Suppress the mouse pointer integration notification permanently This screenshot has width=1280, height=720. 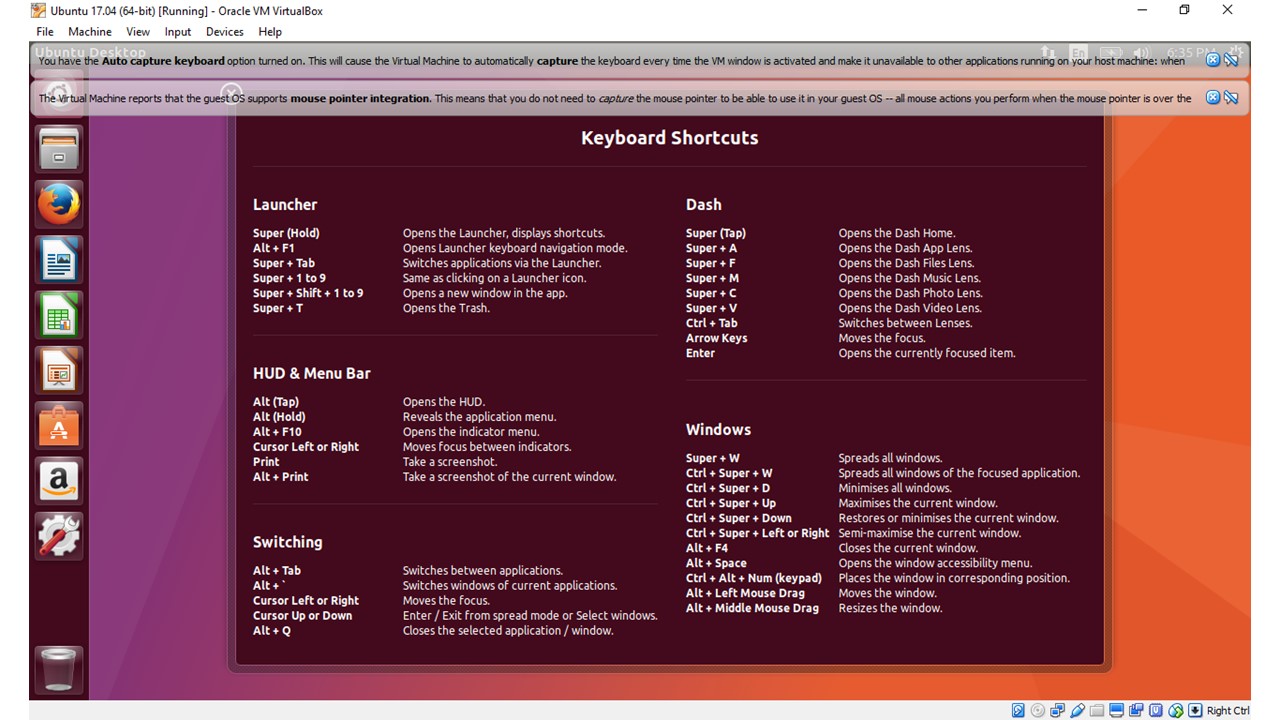tap(1231, 98)
